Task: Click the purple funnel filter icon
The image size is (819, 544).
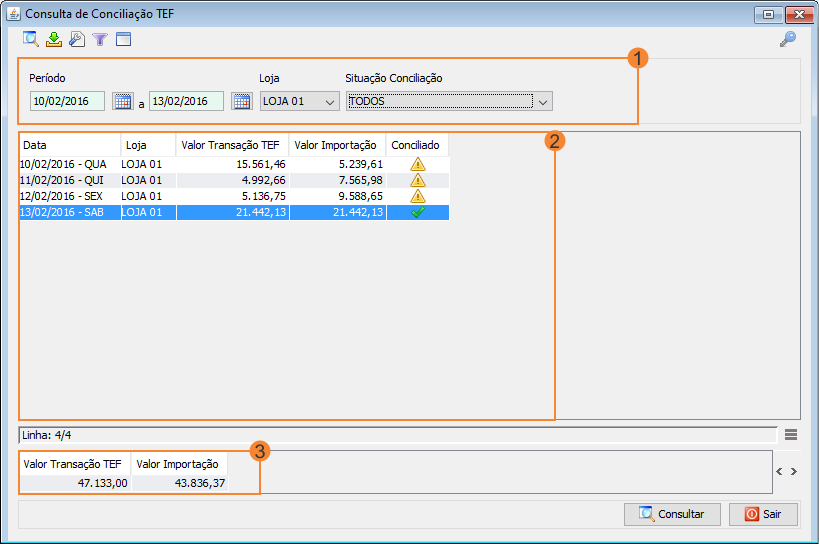Action: pos(100,39)
